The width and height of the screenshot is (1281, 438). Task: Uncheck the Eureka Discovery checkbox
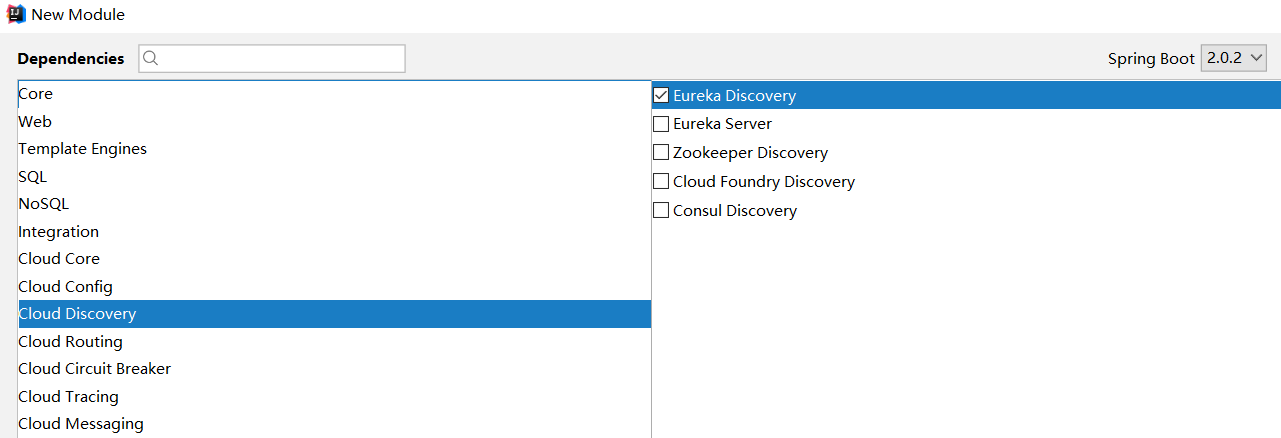661,96
